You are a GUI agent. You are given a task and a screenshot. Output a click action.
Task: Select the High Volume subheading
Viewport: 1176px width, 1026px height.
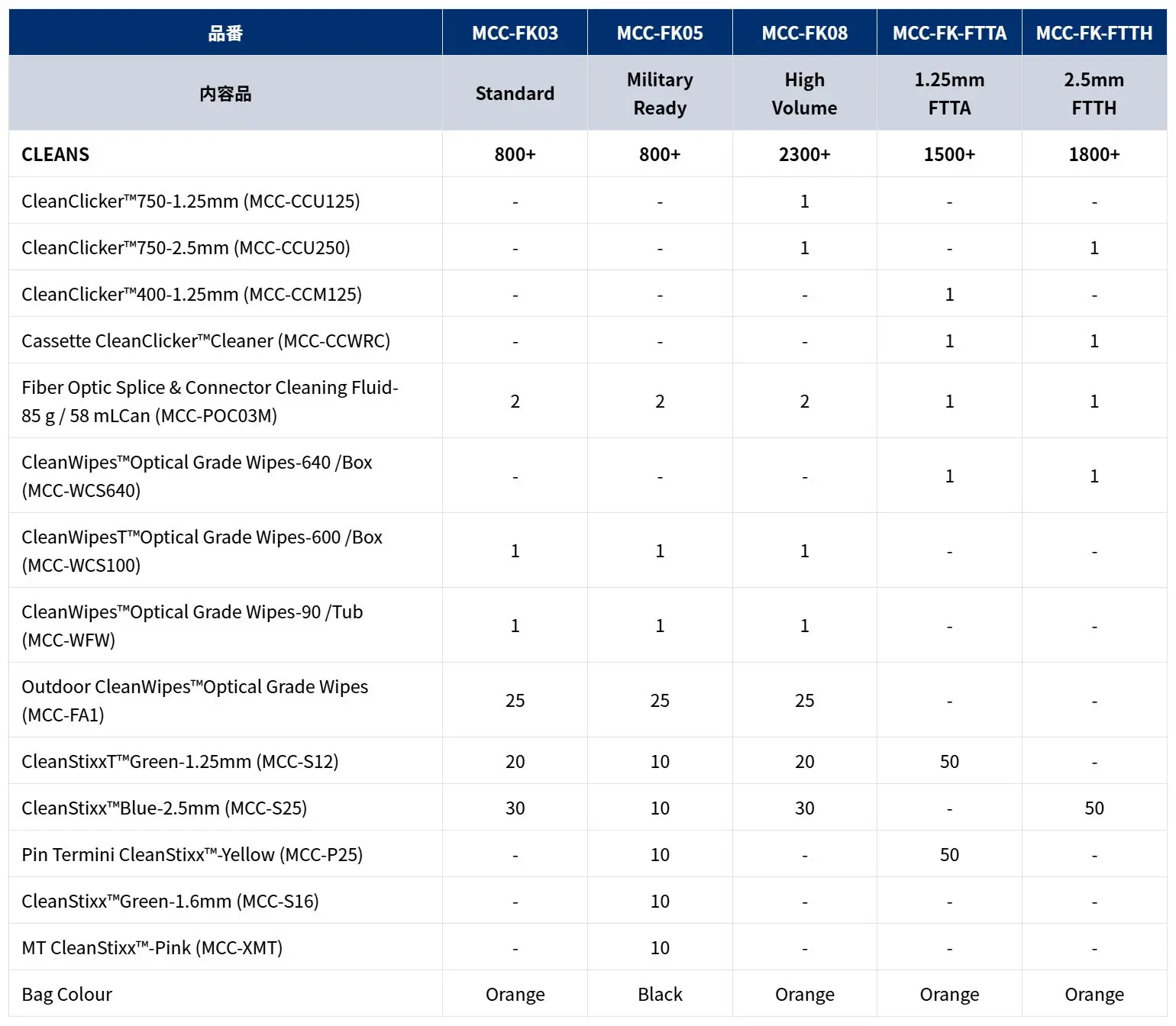pyautogui.click(x=804, y=93)
